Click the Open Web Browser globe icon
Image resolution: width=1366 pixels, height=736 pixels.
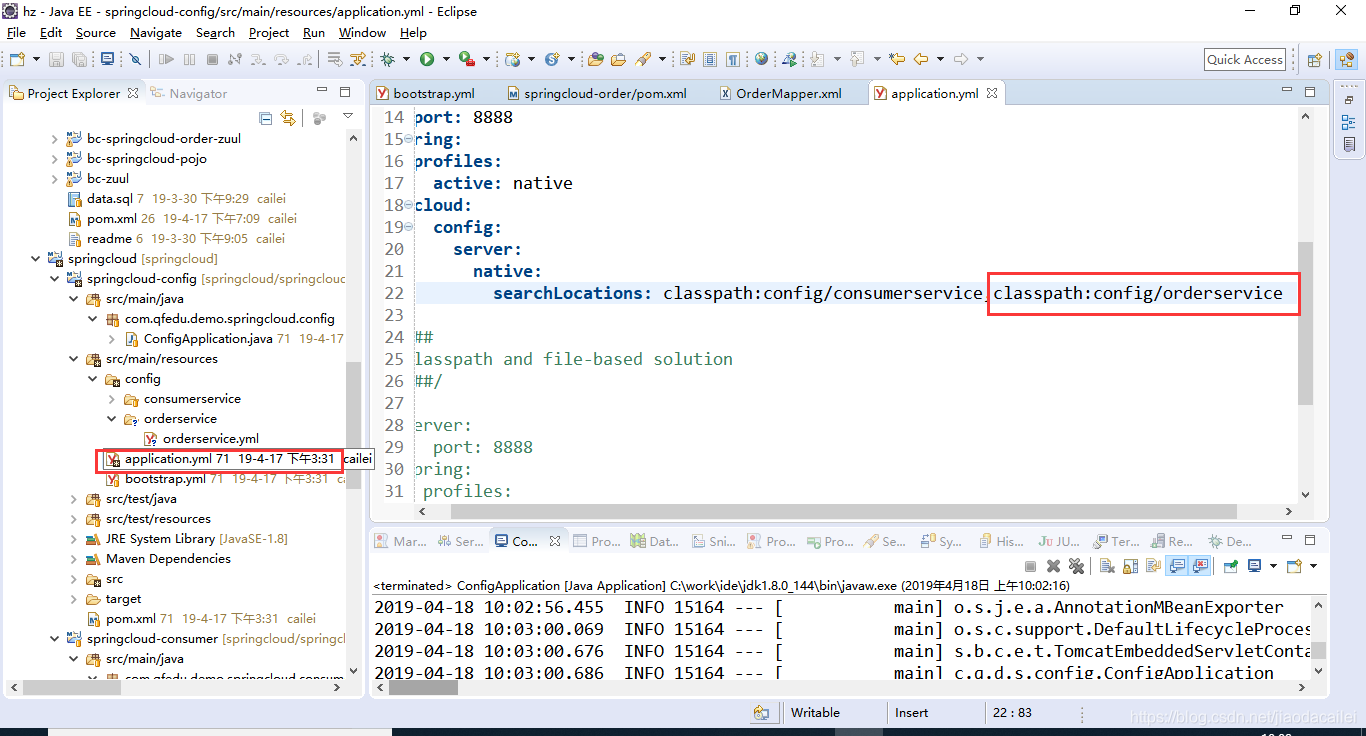point(761,60)
